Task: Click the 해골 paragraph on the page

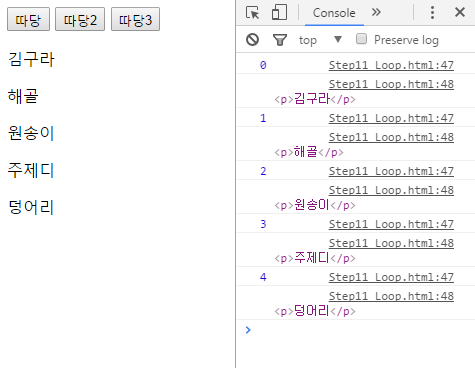Action: (23, 96)
